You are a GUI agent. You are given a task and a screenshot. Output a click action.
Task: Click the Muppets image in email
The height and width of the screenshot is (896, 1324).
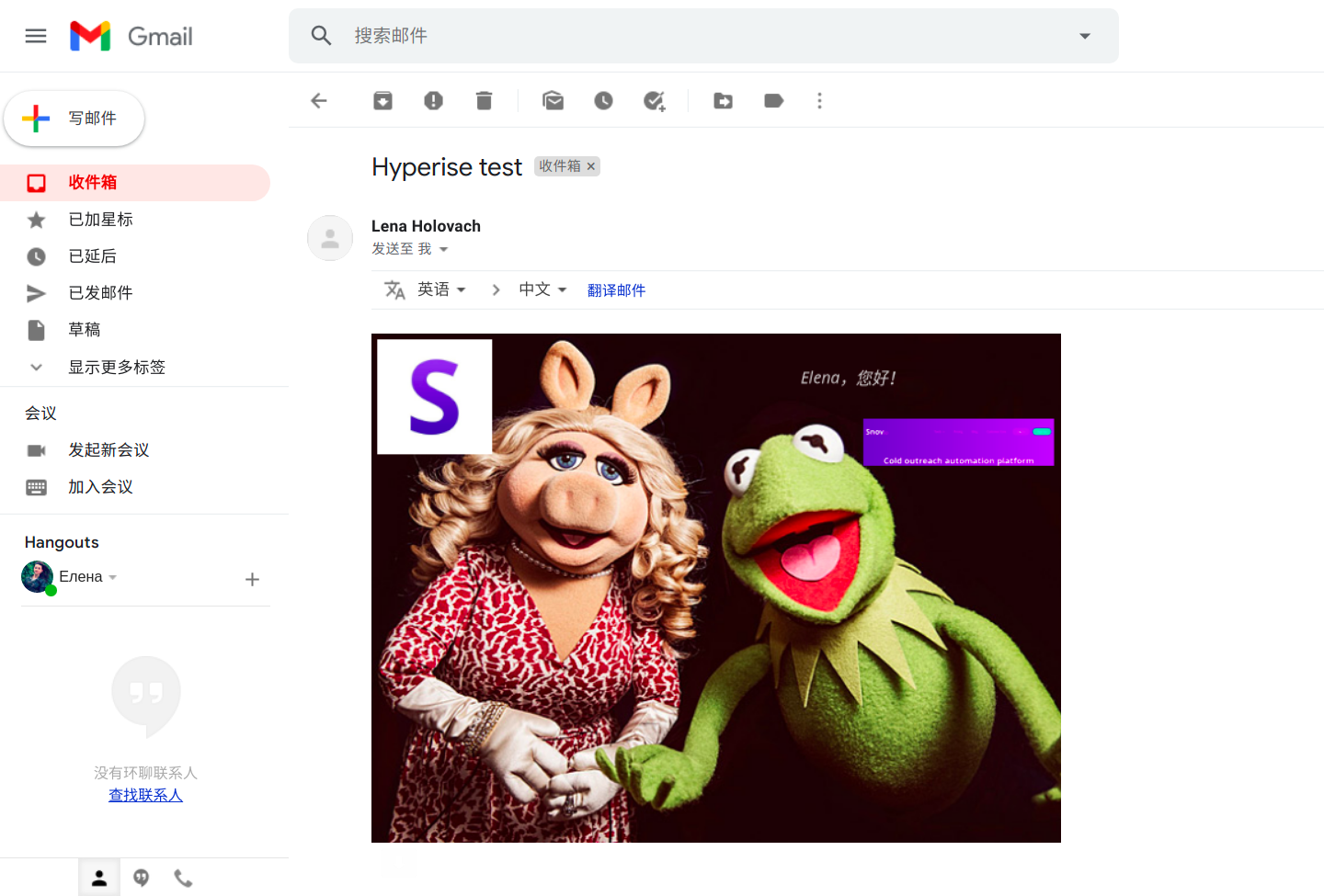coord(716,588)
